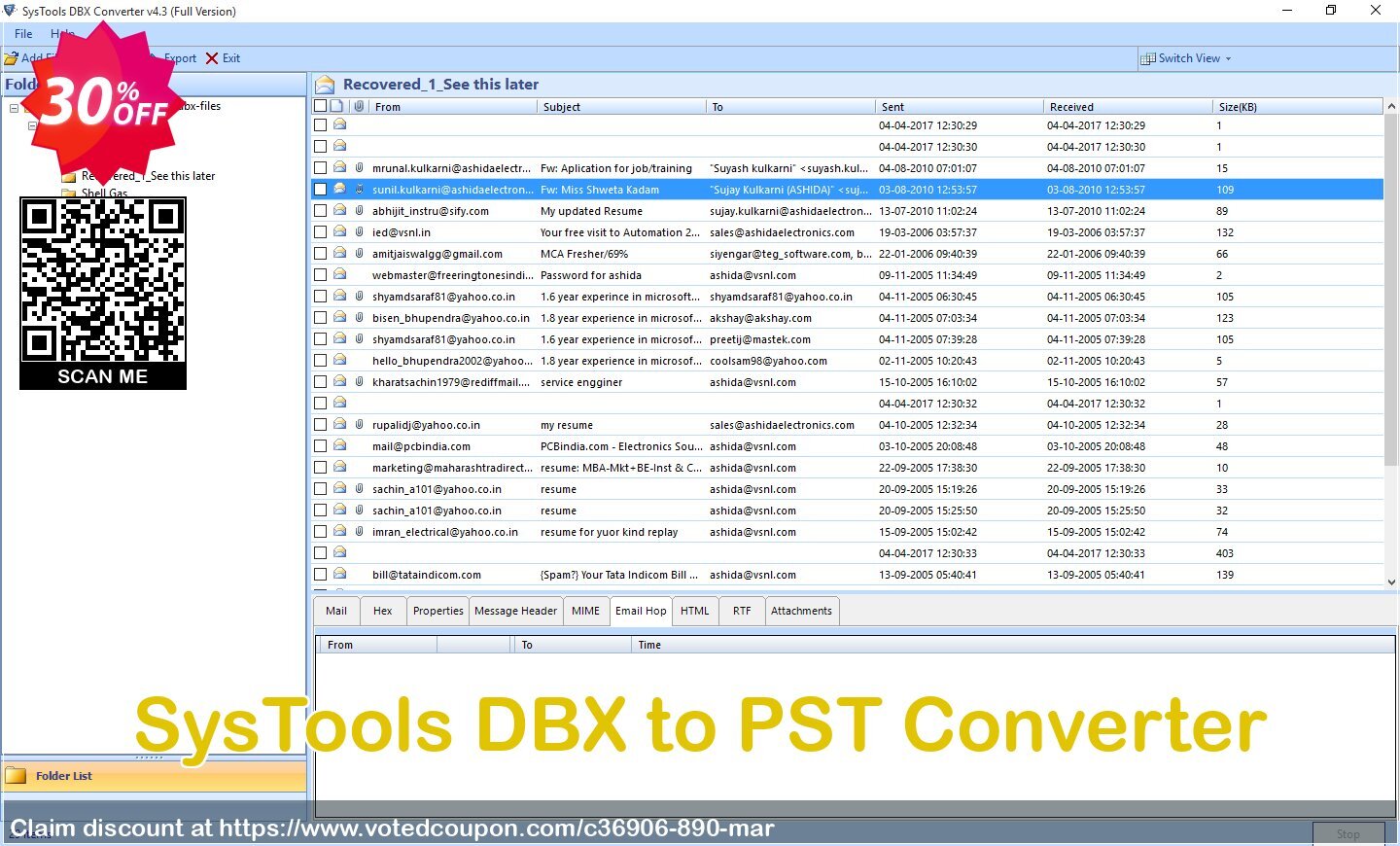
Task: Click envelope icon of marketing@maharashtradirect email
Action: pyautogui.click(x=339, y=467)
